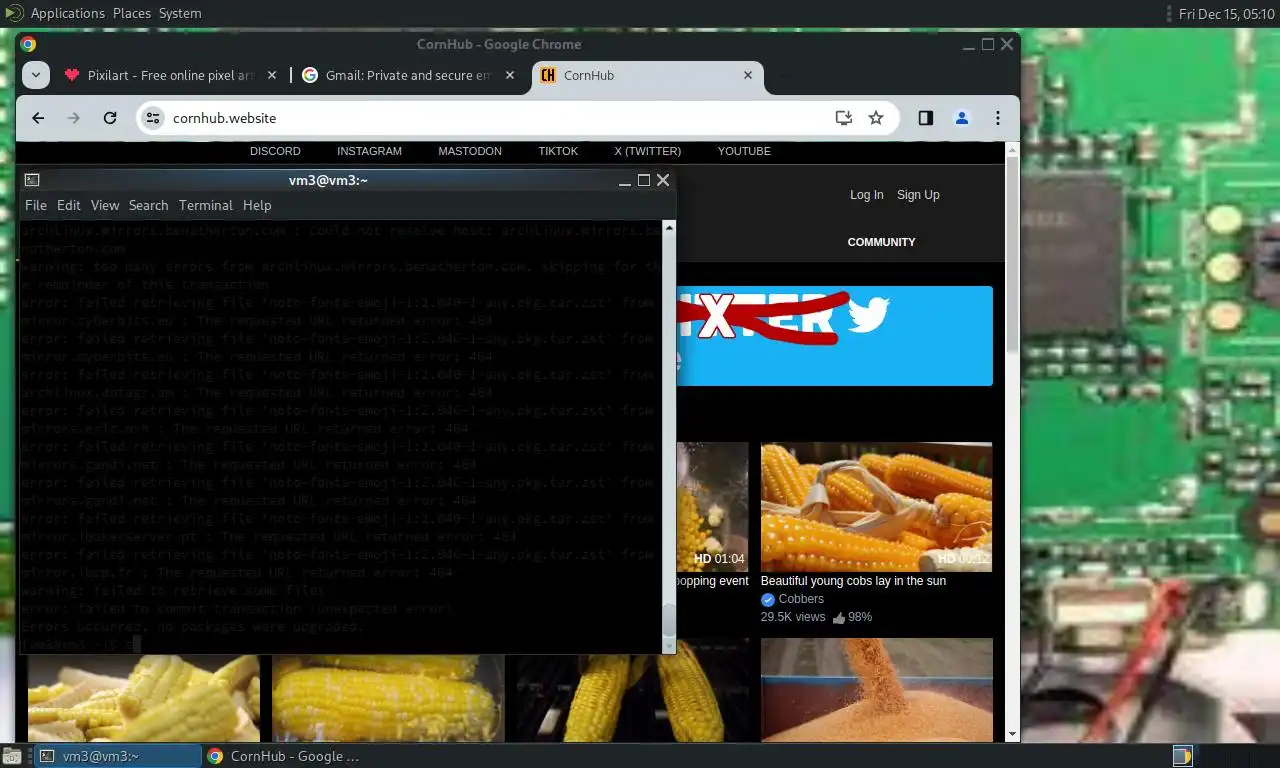Click the terminal scrollbar down arrow
Screen dimensions: 1280x768
pyautogui.click(x=669, y=647)
